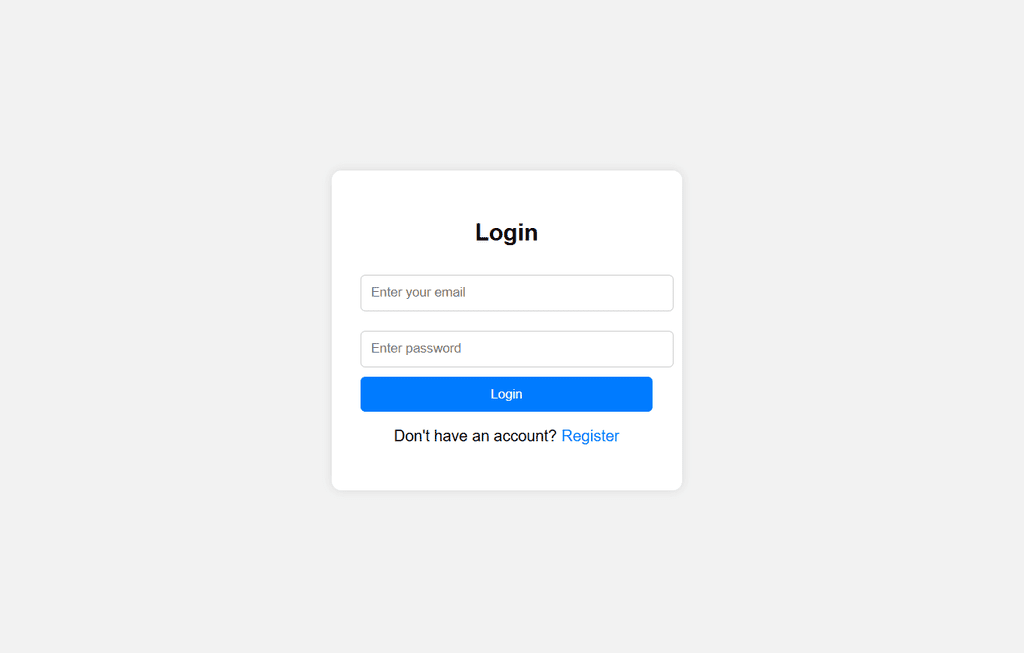This screenshot has width=1024, height=653.
Task: Click the "Don't have an account?" text
Action: tap(475, 436)
